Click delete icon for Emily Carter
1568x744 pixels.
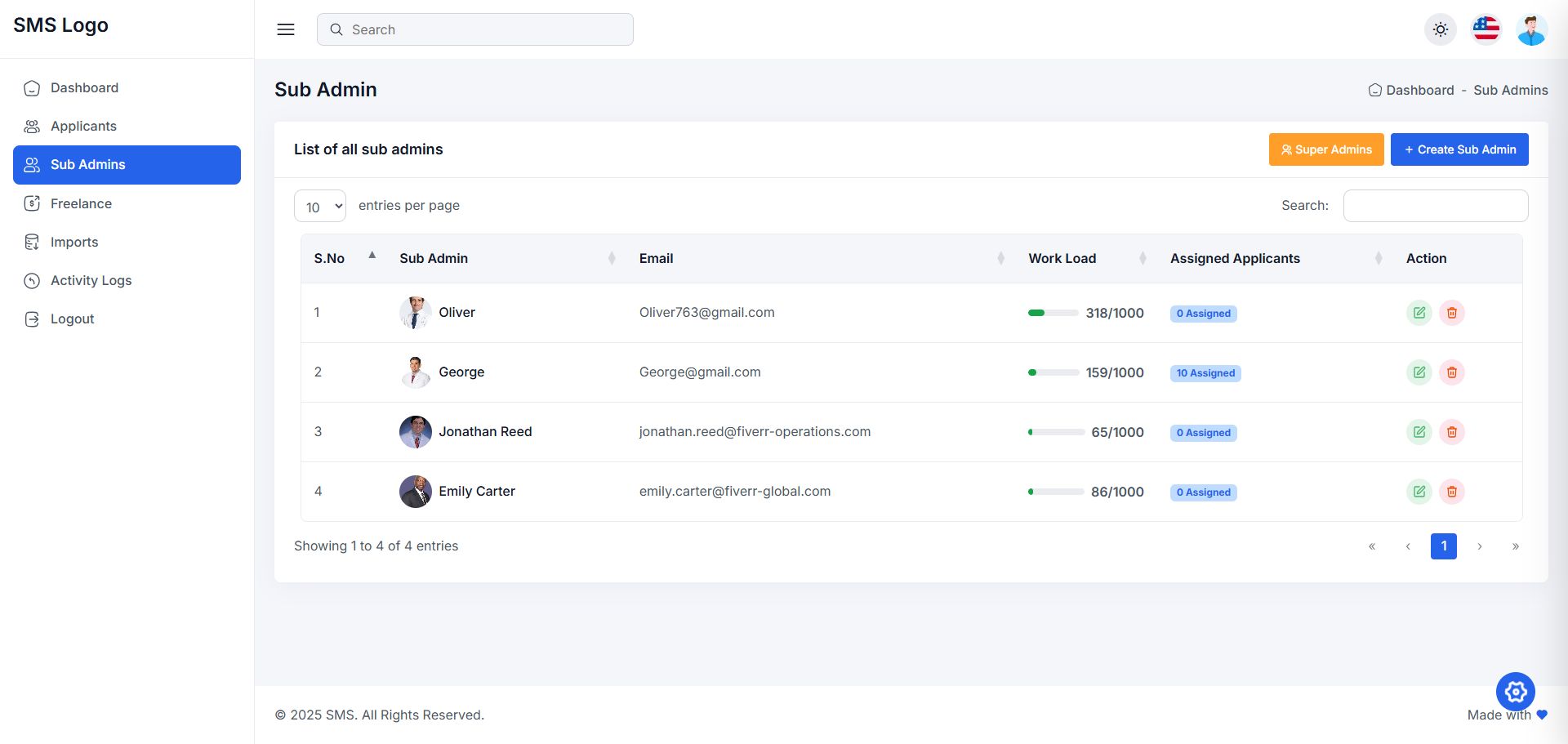coord(1451,492)
